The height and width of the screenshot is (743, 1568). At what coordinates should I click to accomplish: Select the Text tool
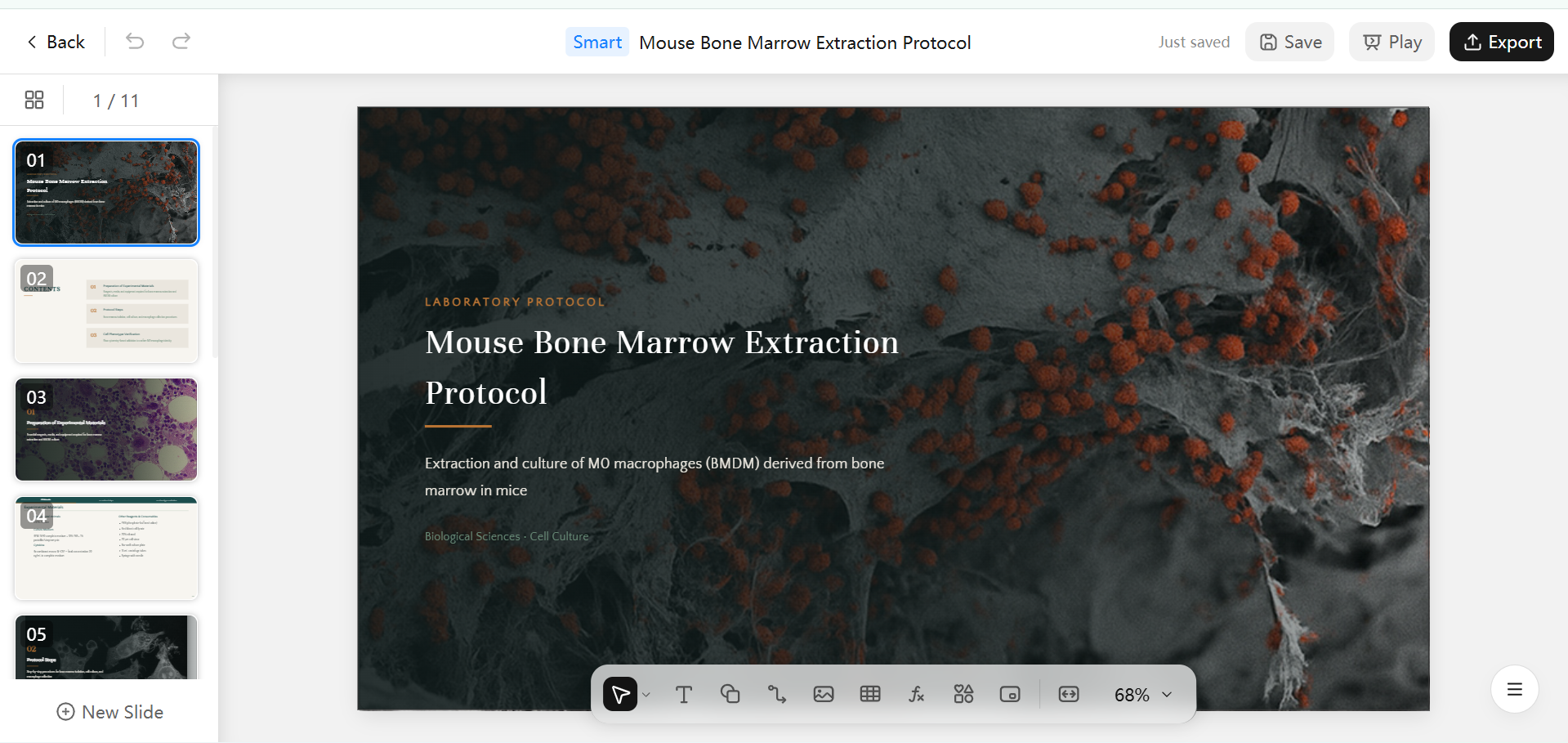coord(684,694)
